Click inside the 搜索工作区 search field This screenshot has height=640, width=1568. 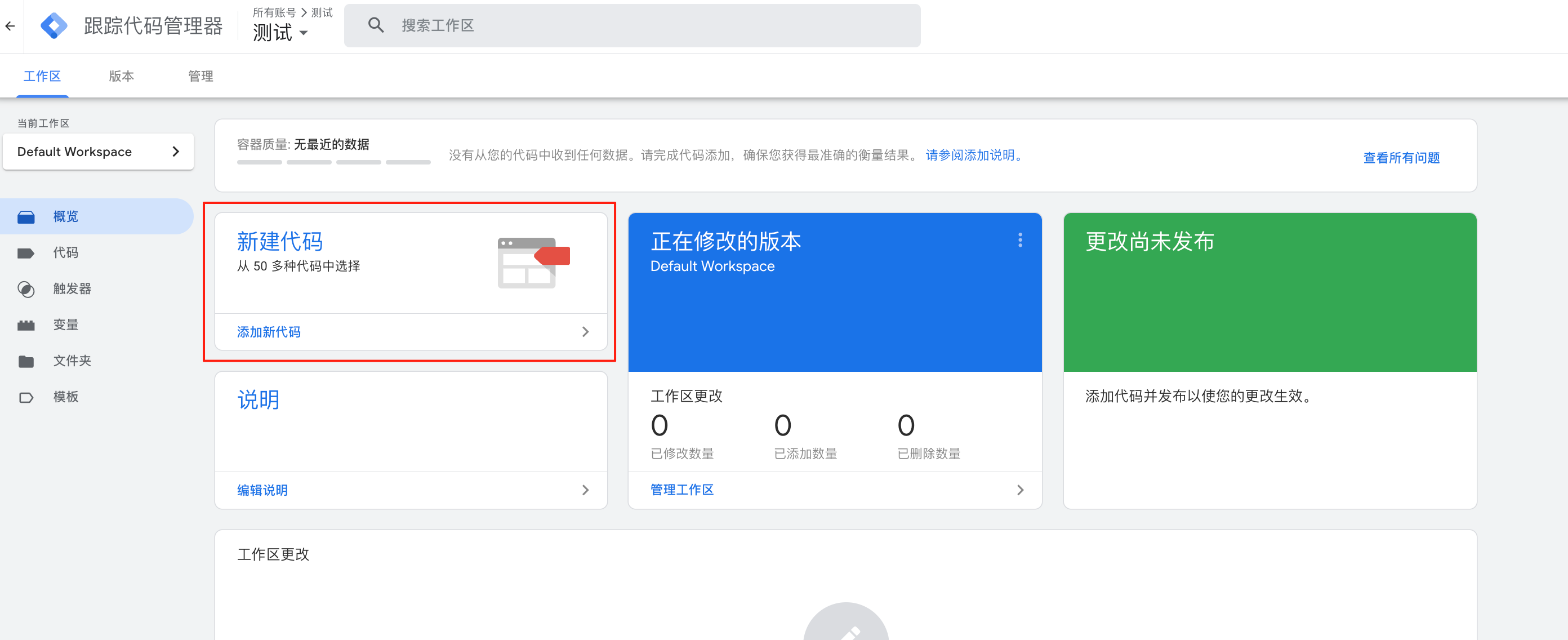609,25
